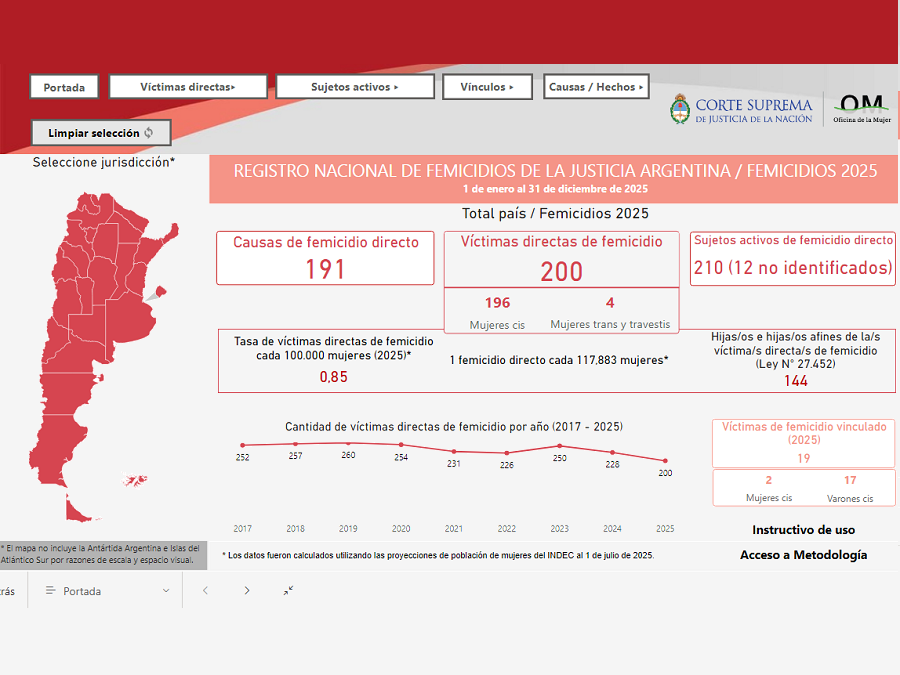Click the 2025 data point labeled 200

pos(665,460)
